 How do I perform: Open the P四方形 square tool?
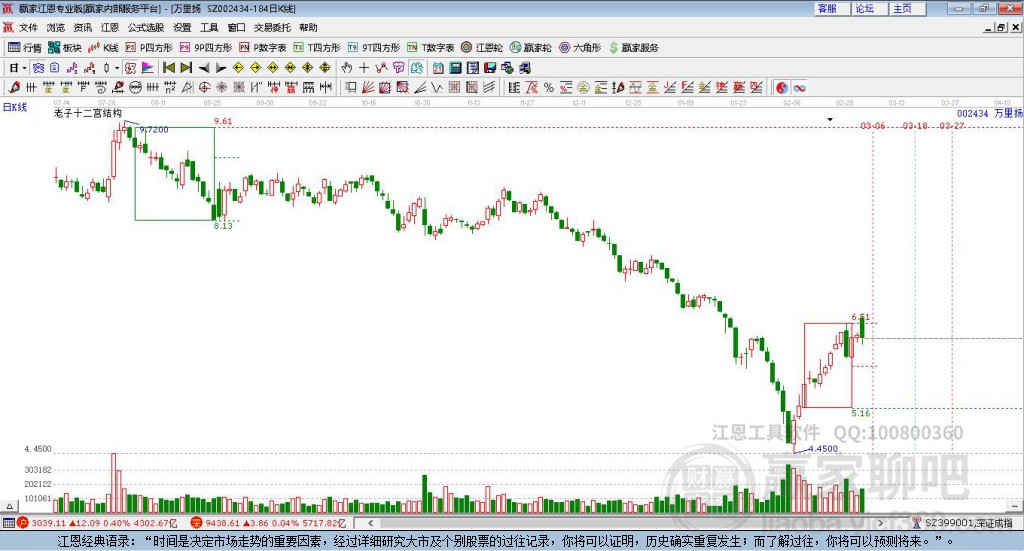(149, 48)
